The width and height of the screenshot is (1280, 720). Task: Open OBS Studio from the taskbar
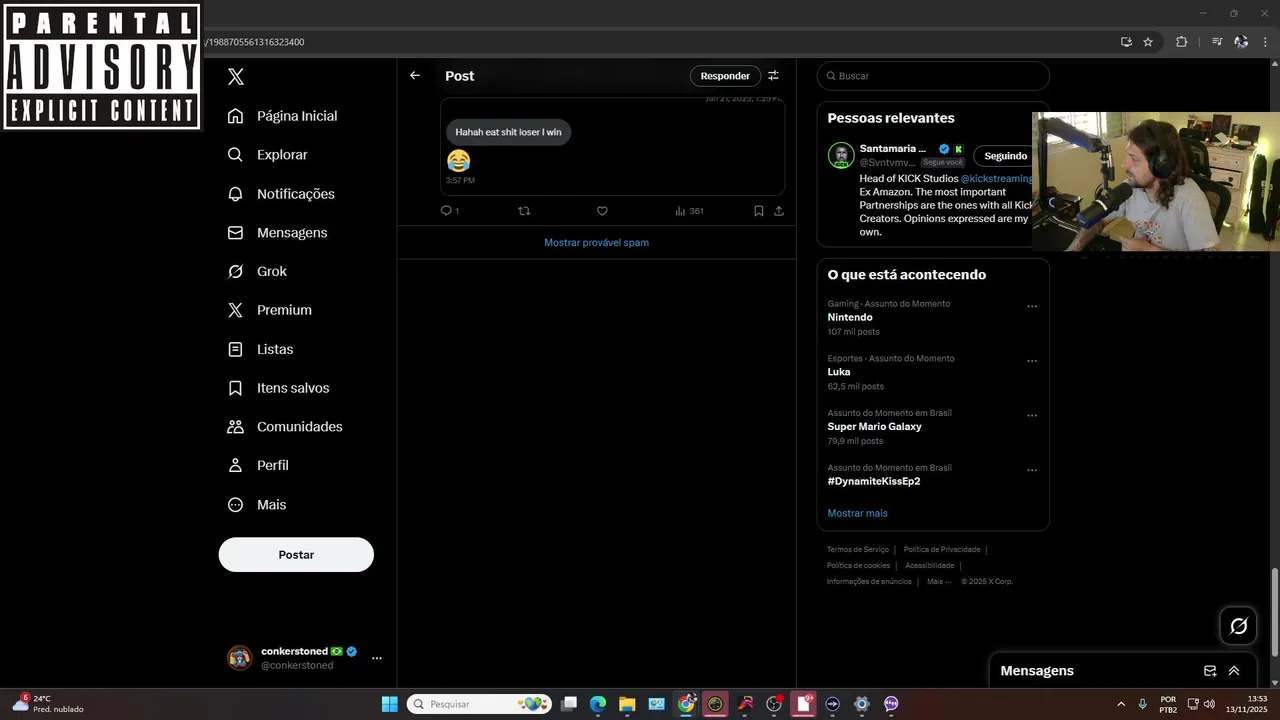pos(774,704)
